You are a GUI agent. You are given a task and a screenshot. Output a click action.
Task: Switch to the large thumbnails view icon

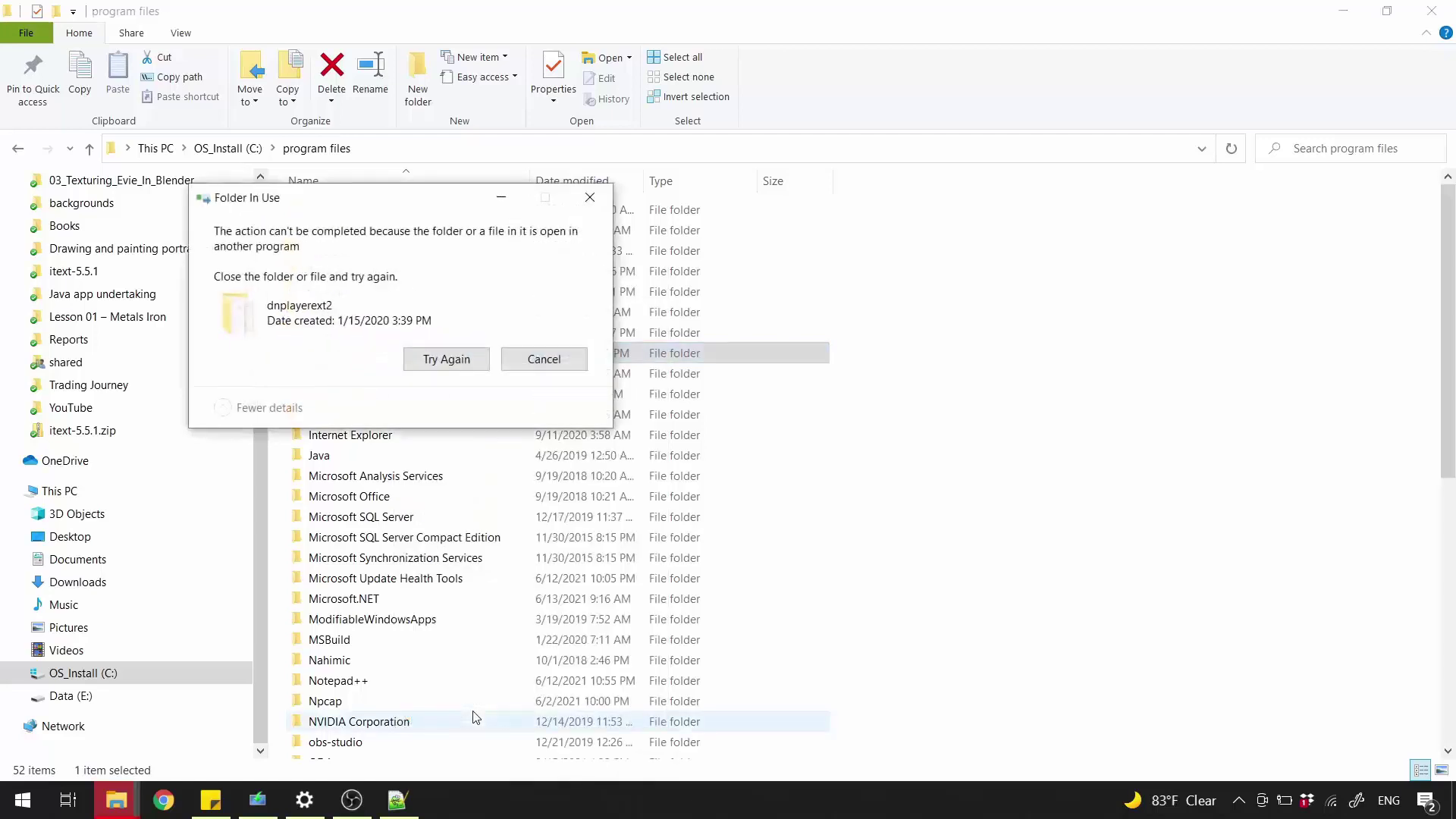pos(1442,770)
